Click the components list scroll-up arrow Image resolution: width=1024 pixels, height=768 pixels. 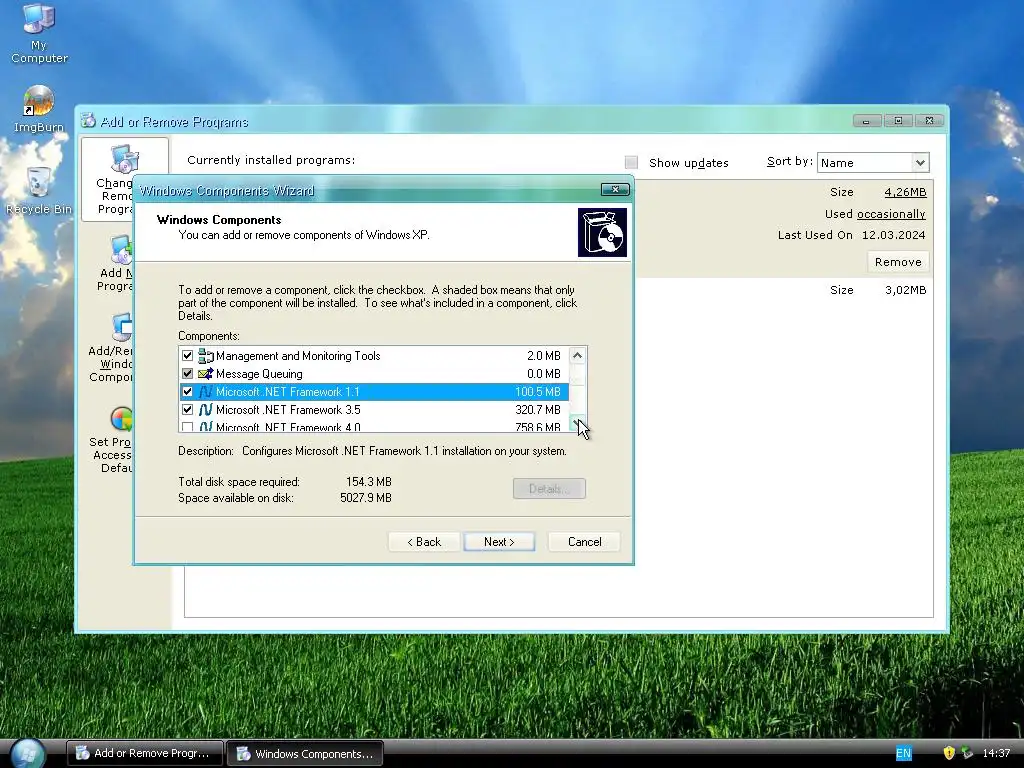[577, 356]
